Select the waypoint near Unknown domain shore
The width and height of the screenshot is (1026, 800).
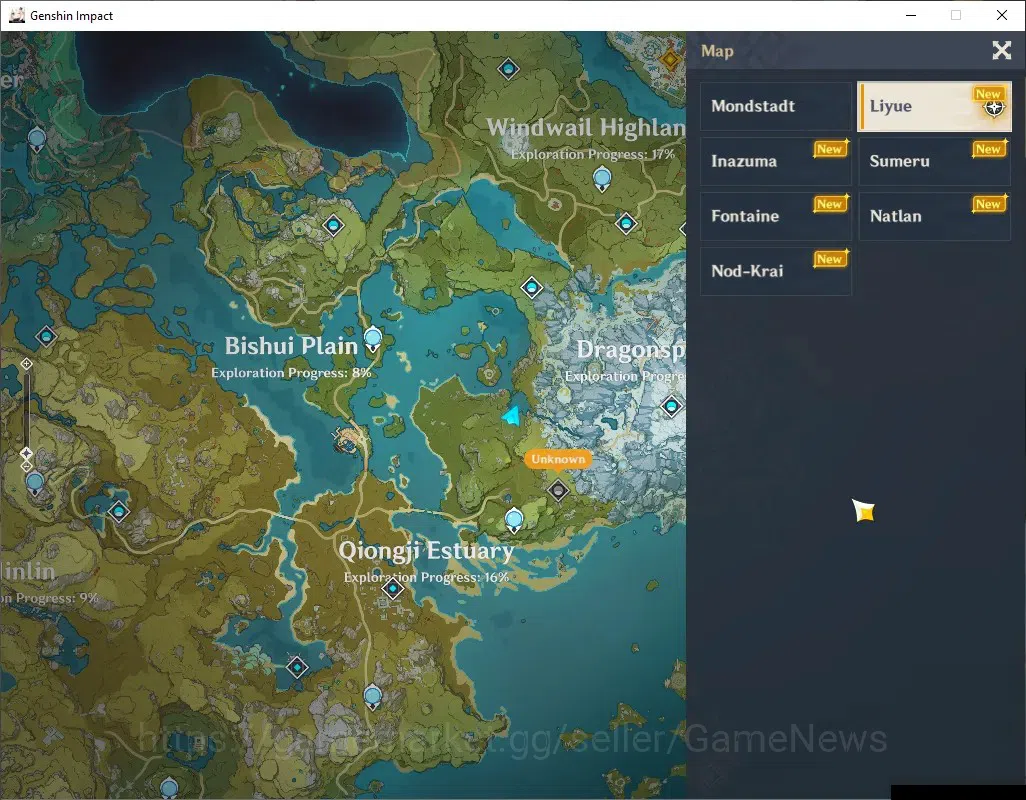click(514, 521)
